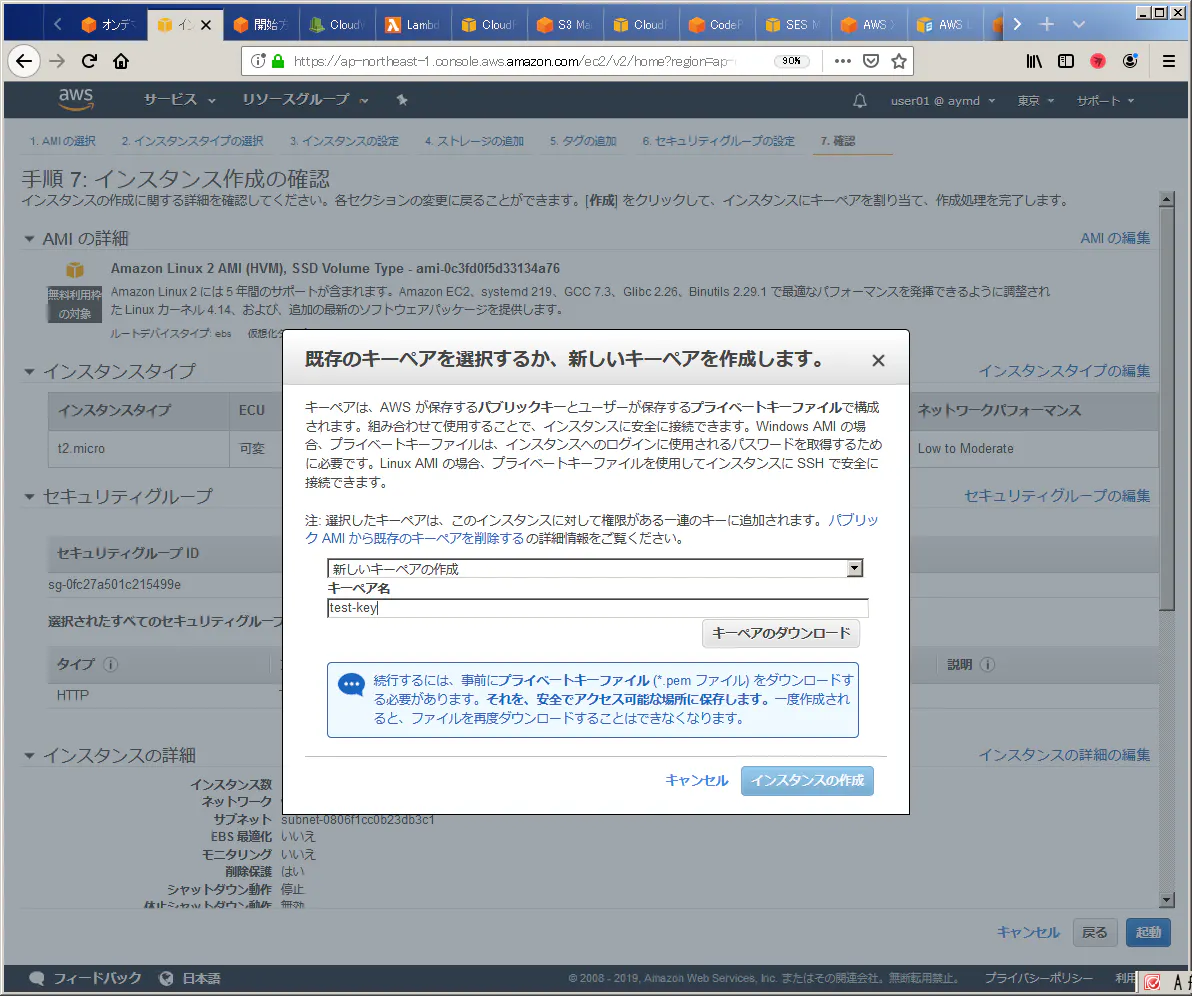Open the notifications bell
Screen dimensions: 1192x996
coord(860,100)
